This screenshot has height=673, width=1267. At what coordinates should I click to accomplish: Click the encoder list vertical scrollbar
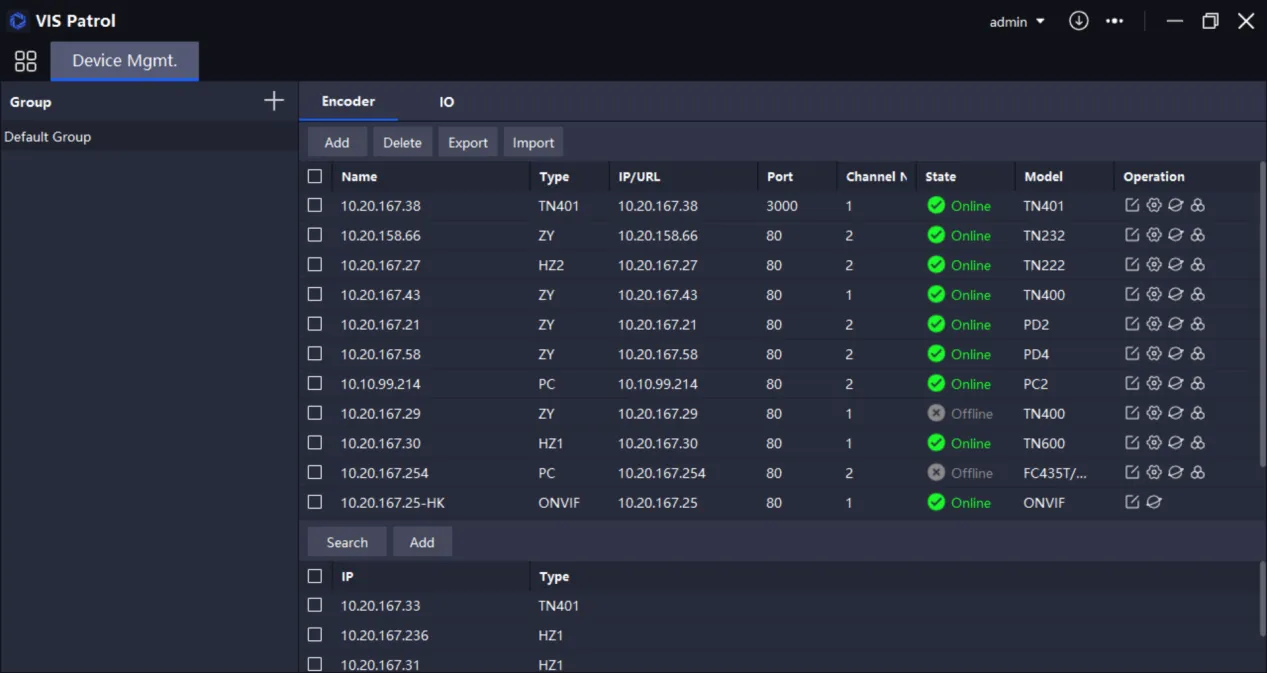1262,310
